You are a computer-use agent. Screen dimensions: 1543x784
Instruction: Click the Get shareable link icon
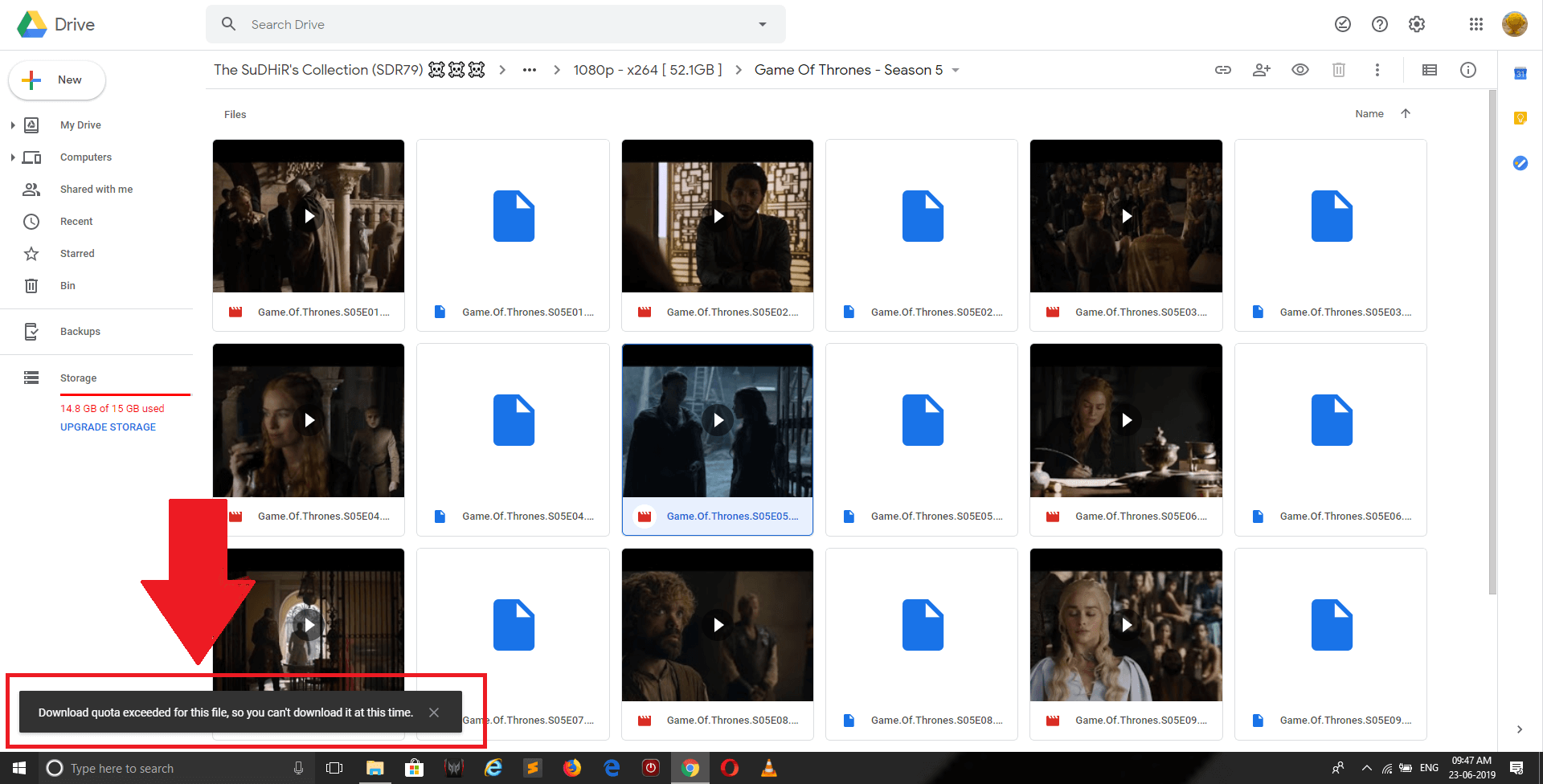coord(1223,70)
